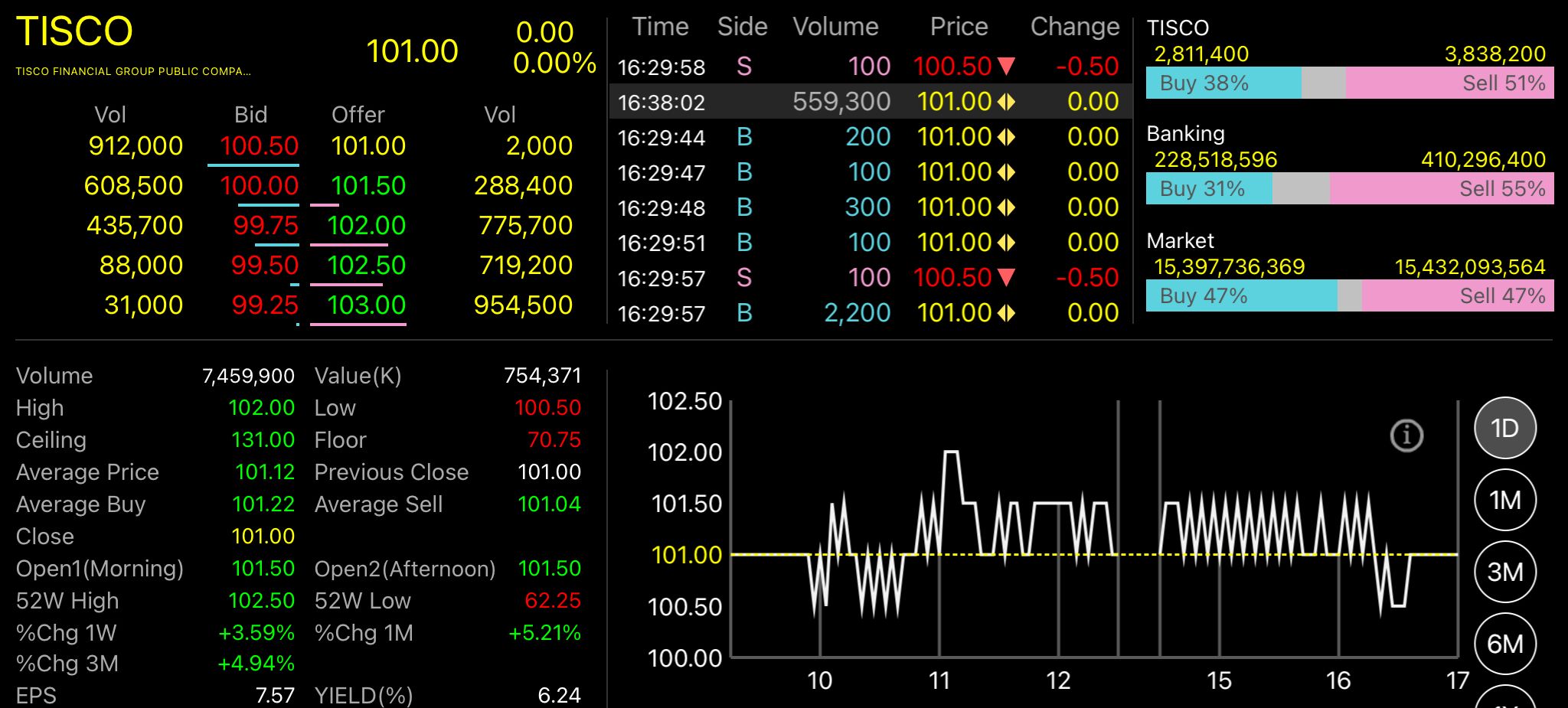Select bid price 99.50
This screenshot has height=708, width=1568.
click(x=265, y=265)
